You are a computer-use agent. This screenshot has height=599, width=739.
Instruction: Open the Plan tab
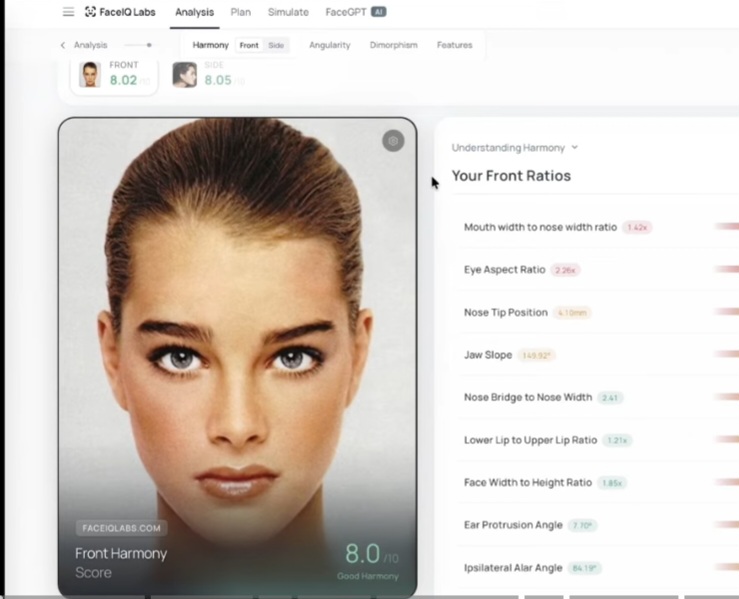click(240, 12)
